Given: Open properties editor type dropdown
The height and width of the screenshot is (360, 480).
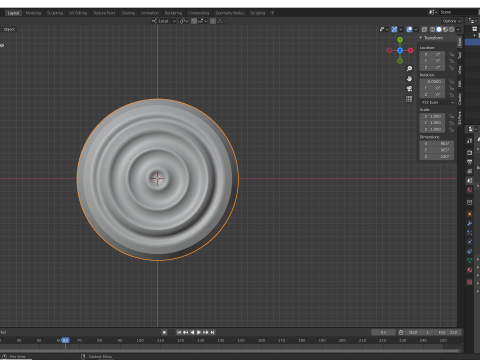Looking at the screenshot, I should click(471, 129).
